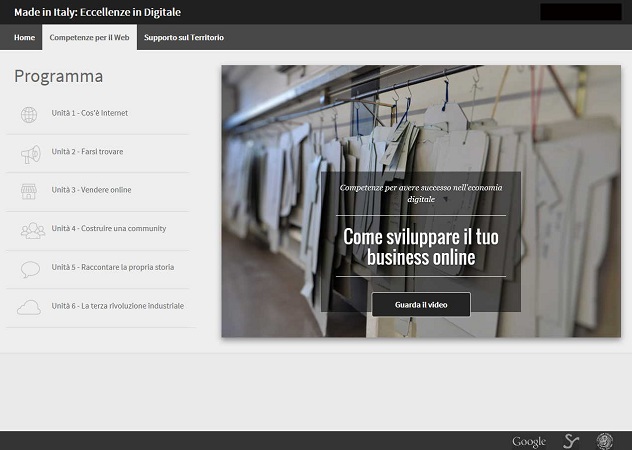Screen dimensions: 632x450
Task: Click the Google logo in the footer
Action: tap(529, 442)
